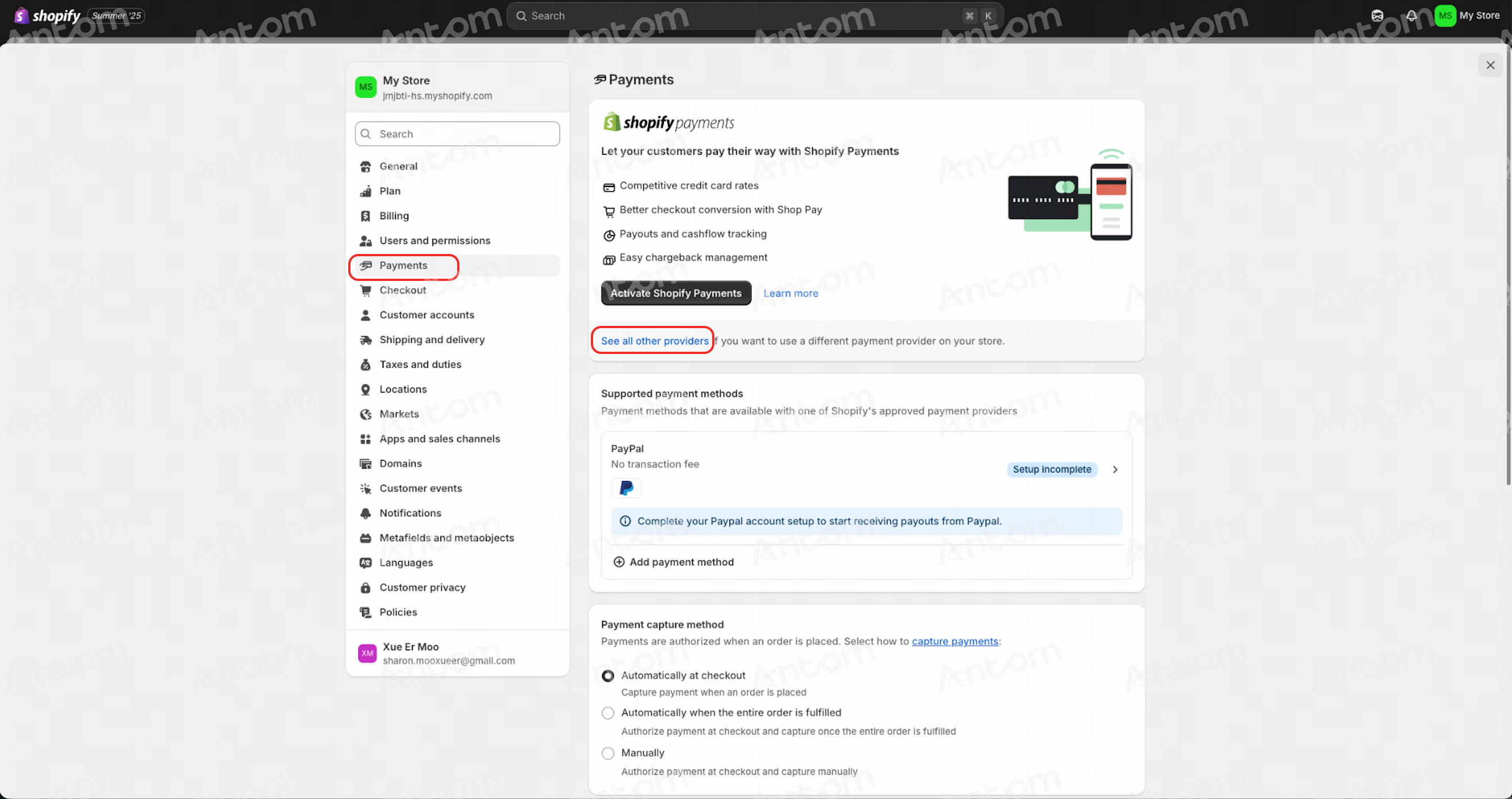
Task: Open Metafields and metaobjects settings
Action: [457, 538]
